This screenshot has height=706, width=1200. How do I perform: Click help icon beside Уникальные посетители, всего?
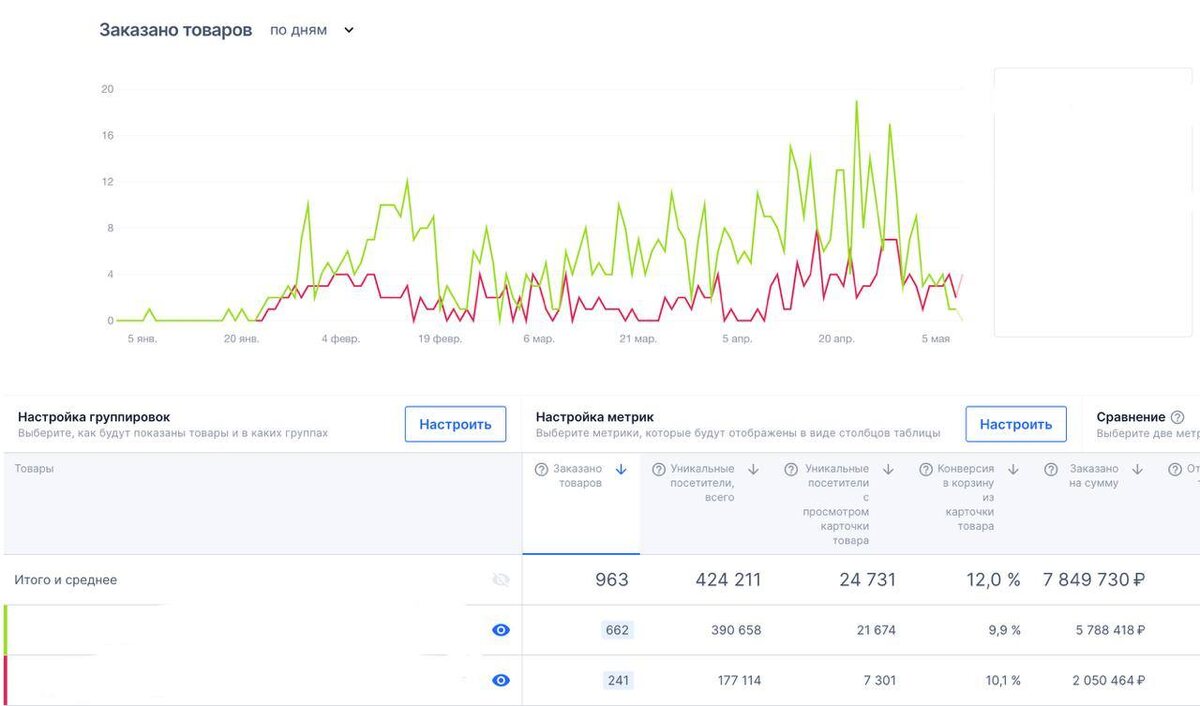point(659,469)
